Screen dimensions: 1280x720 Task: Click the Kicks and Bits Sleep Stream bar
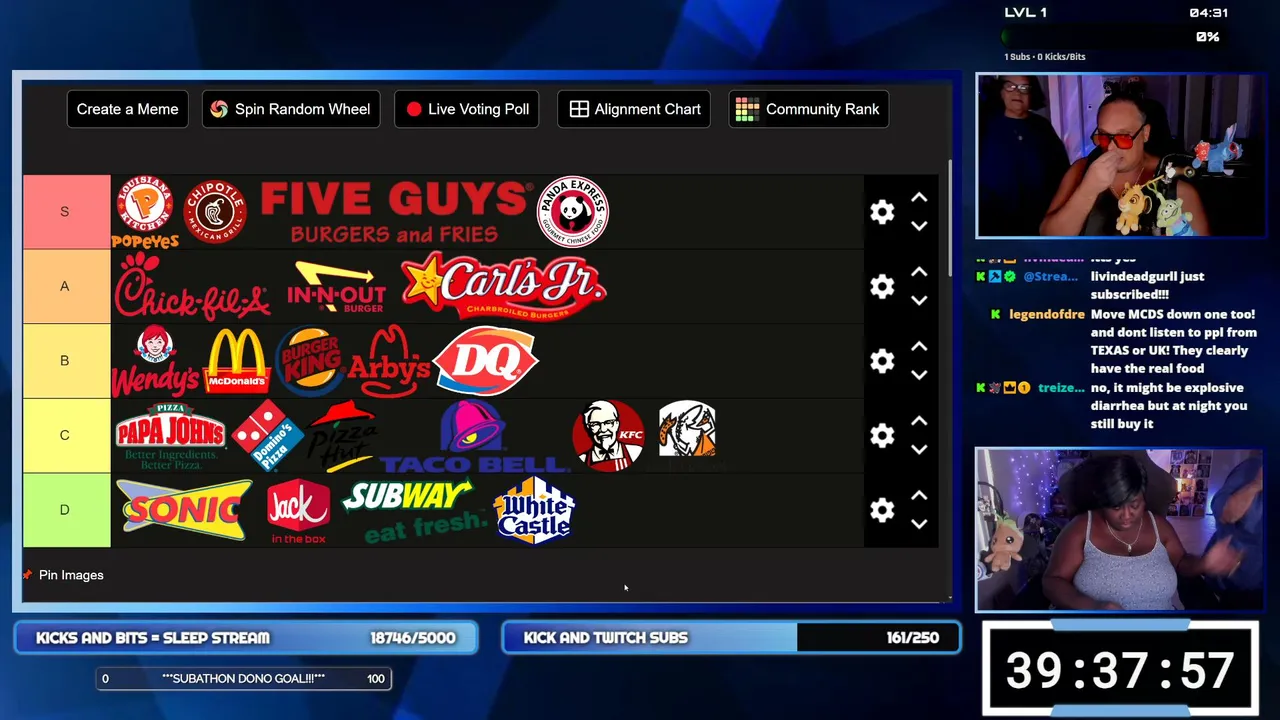(246, 638)
